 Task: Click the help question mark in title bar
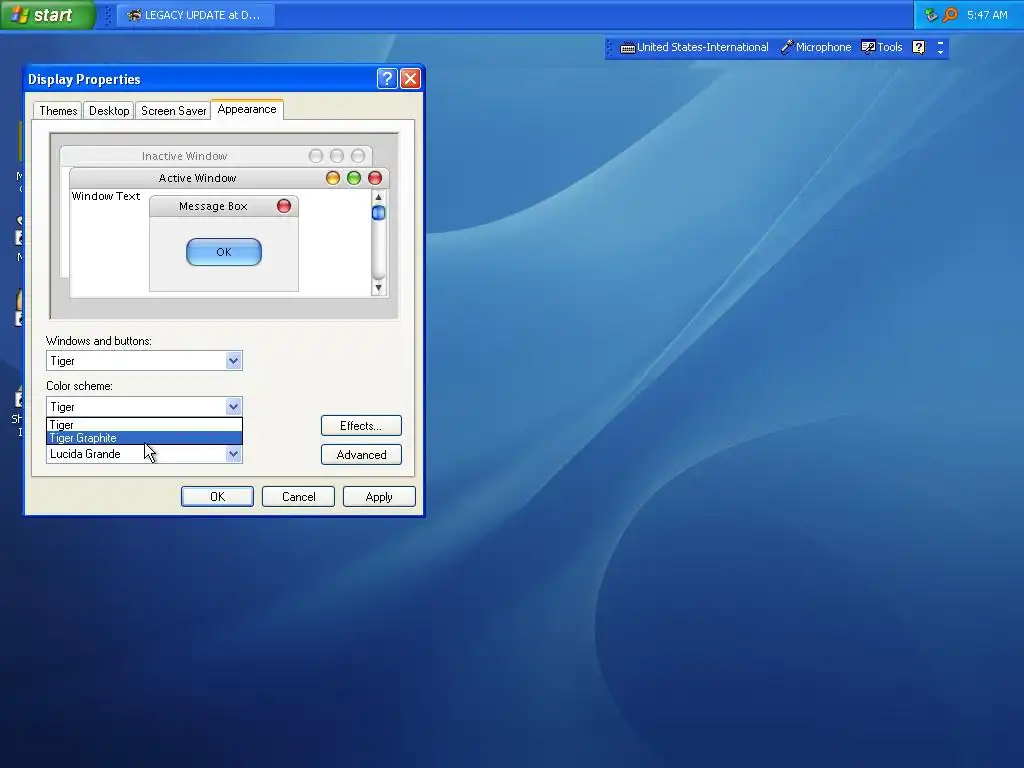[387, 79]
